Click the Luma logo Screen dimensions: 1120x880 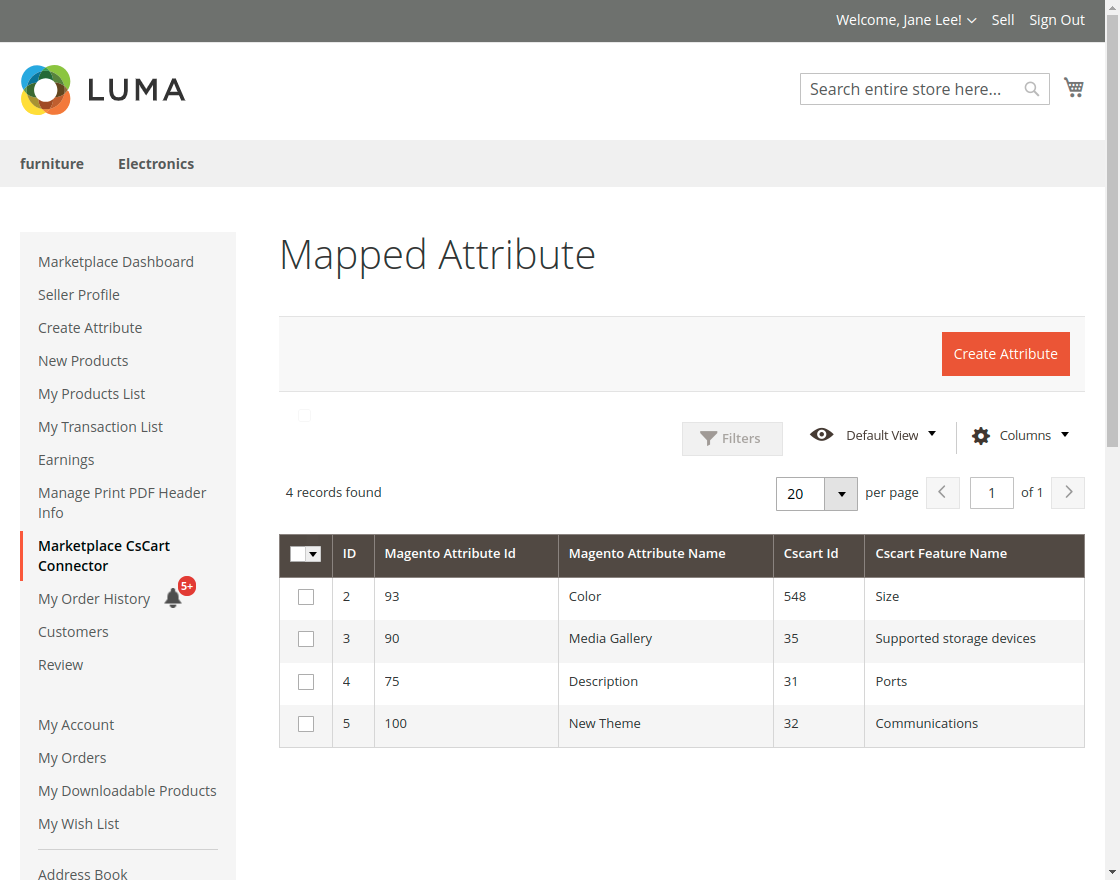[103, 90]
